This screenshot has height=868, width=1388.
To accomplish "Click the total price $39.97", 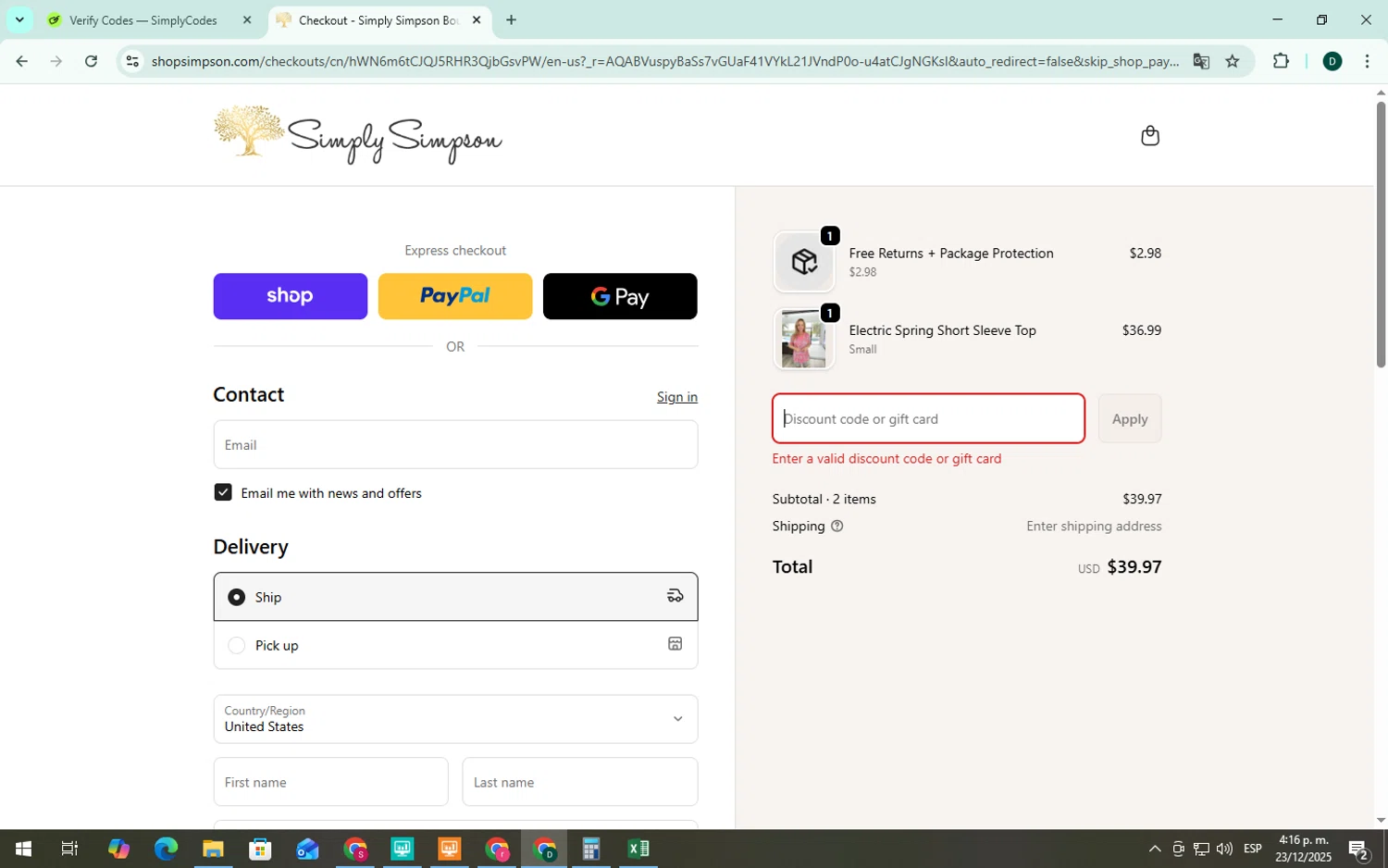I will tap(1134, 566).
